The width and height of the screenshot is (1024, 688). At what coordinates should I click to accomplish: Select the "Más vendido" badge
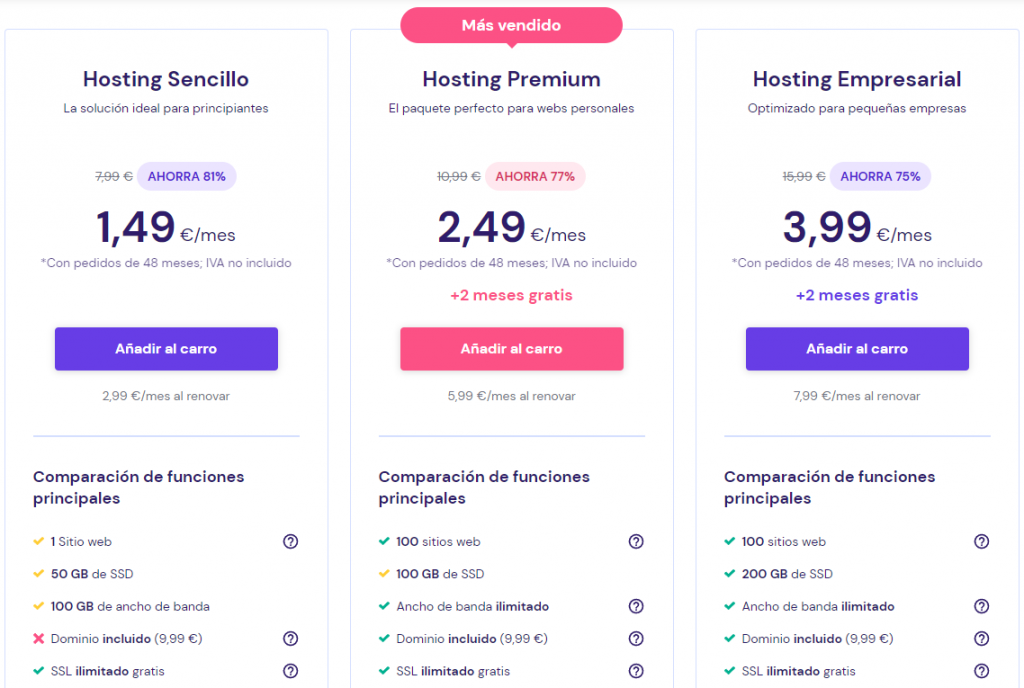point(511,25)
